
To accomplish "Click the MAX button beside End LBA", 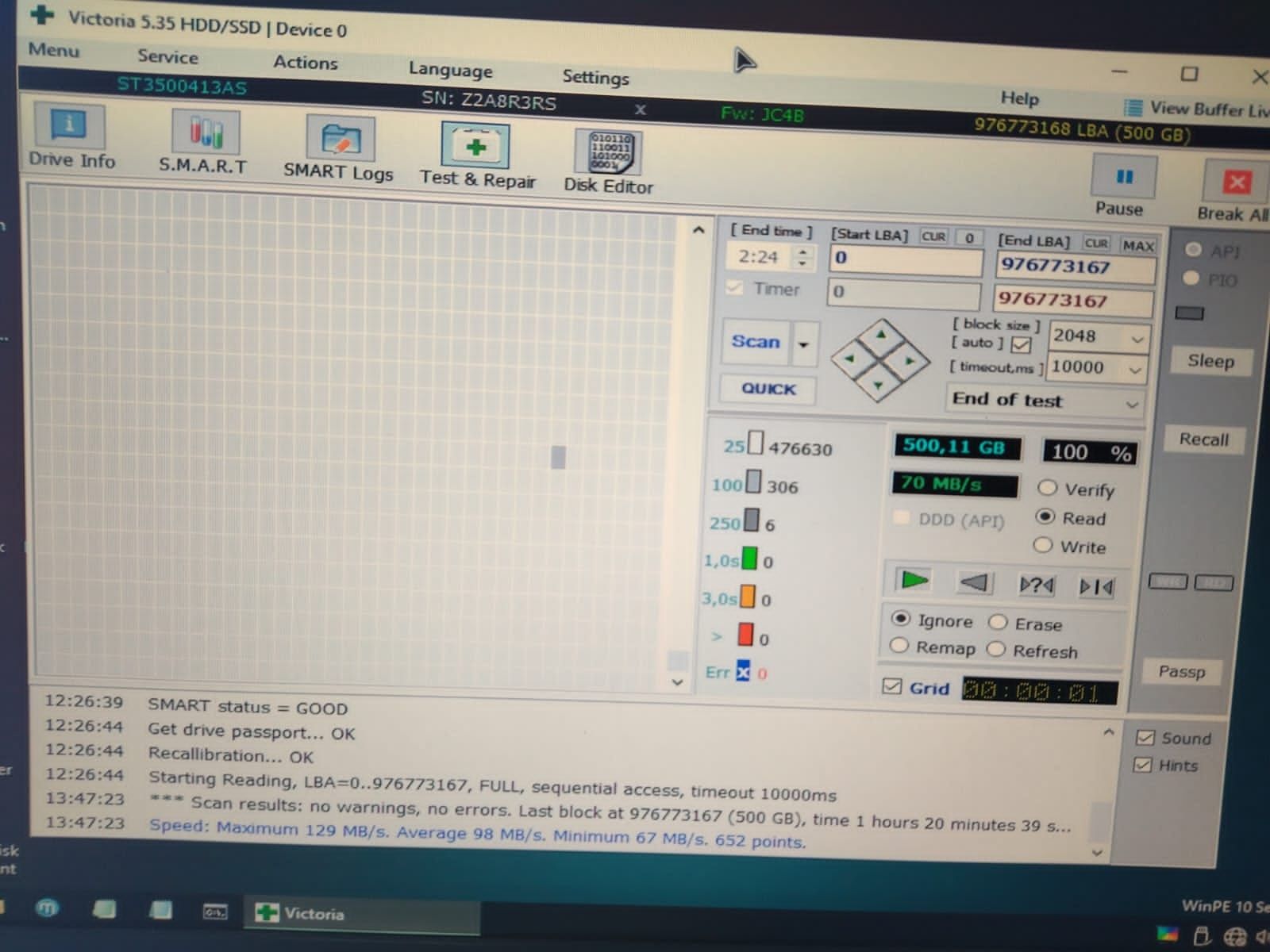I will pyautogui.click(x=1138, y=245).
